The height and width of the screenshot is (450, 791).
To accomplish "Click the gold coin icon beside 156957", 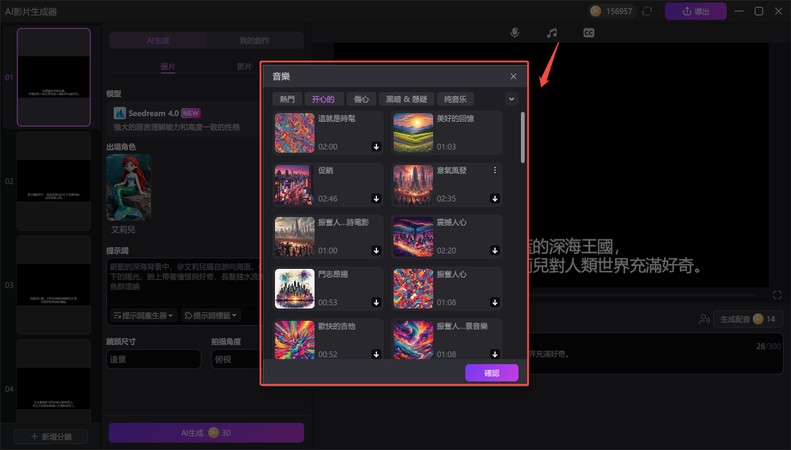I will point(595,11).
